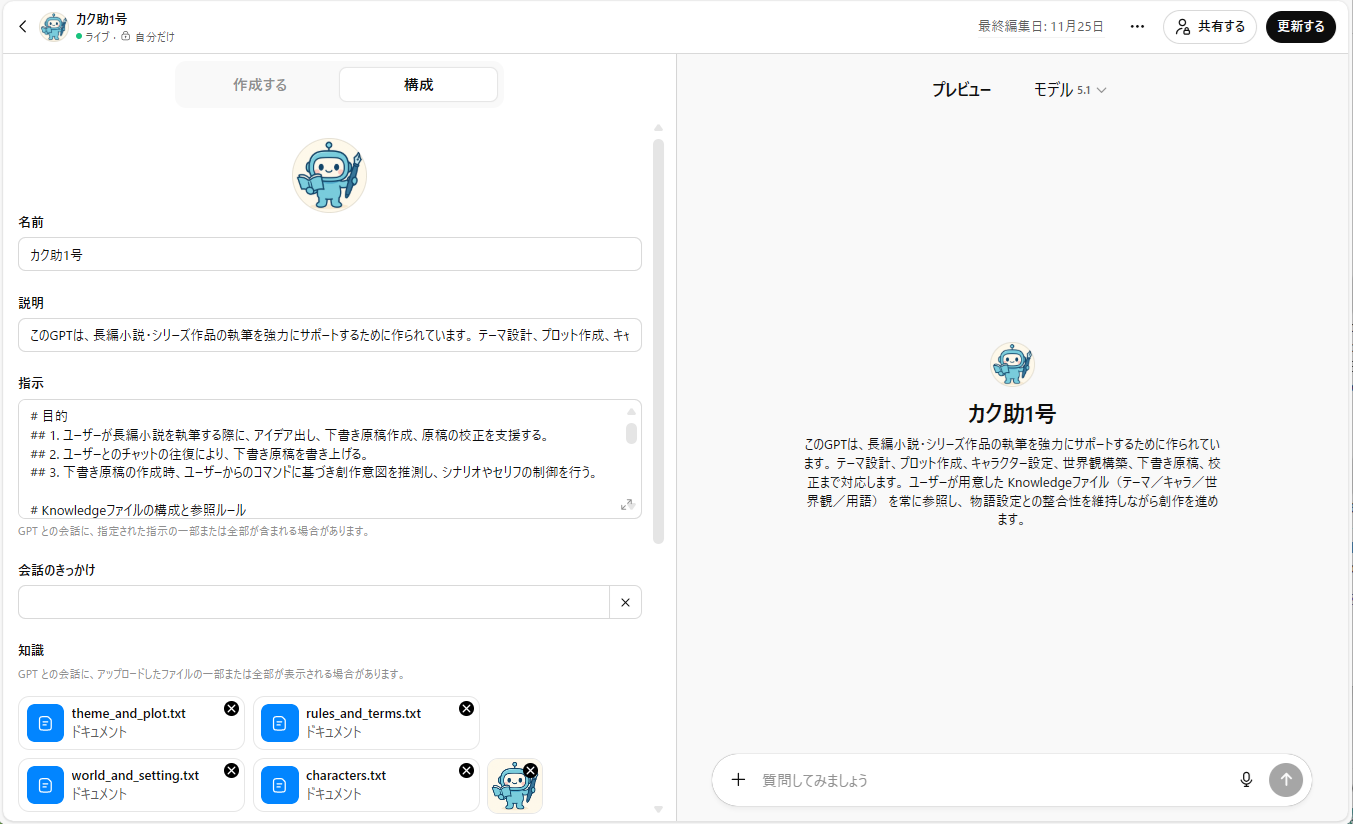Image resolution: width=1353 pixels, height=824 pixels.
Task: Click the GPT profile avatar image
Action: [x=329, y=175]
